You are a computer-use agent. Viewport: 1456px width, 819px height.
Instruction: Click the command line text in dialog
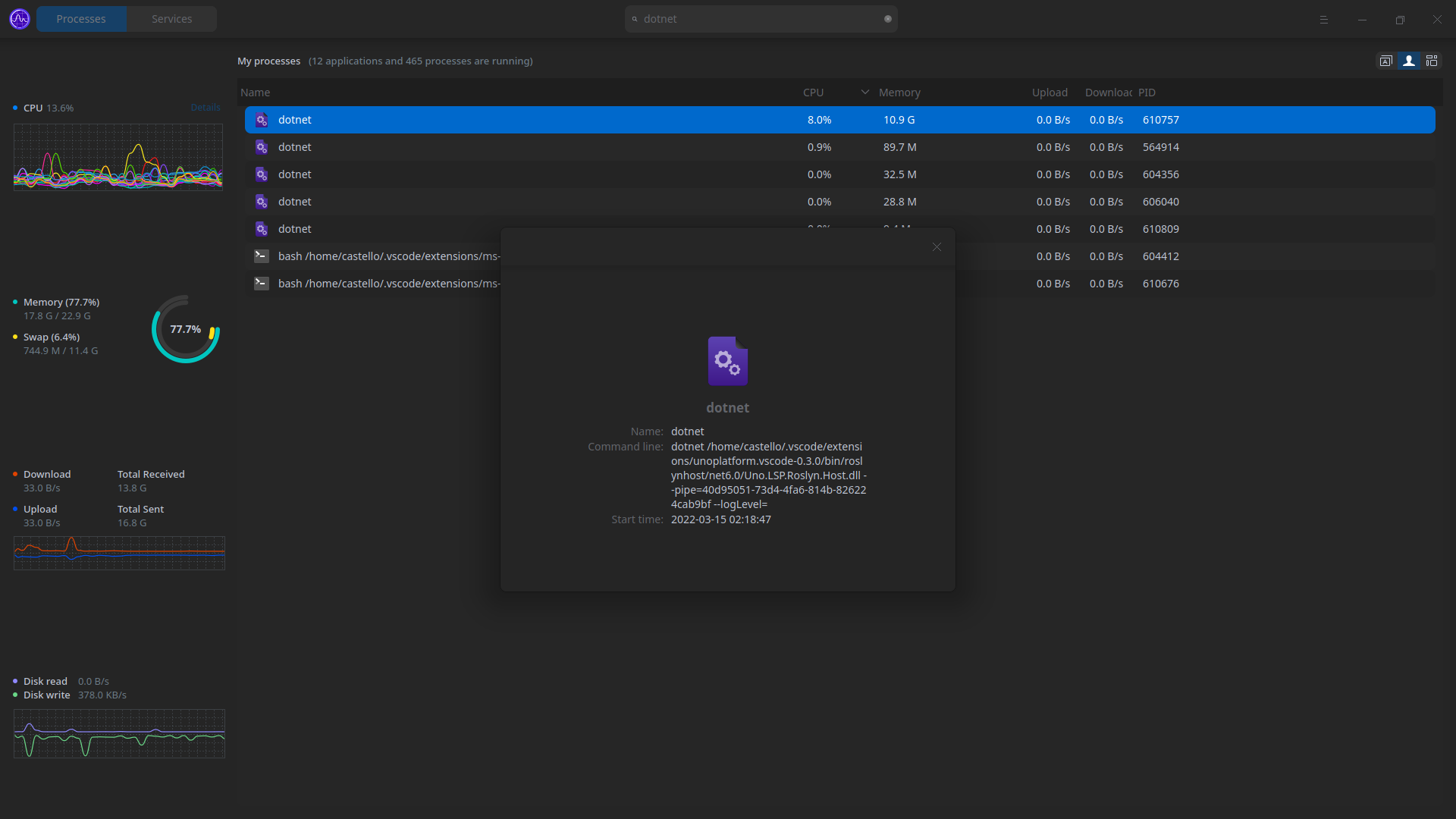pos(768,475)
